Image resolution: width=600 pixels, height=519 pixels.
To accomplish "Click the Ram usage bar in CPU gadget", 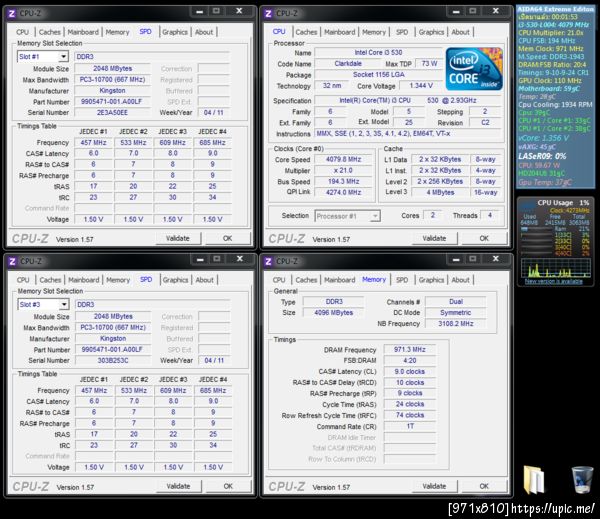I will coord(536,229).
